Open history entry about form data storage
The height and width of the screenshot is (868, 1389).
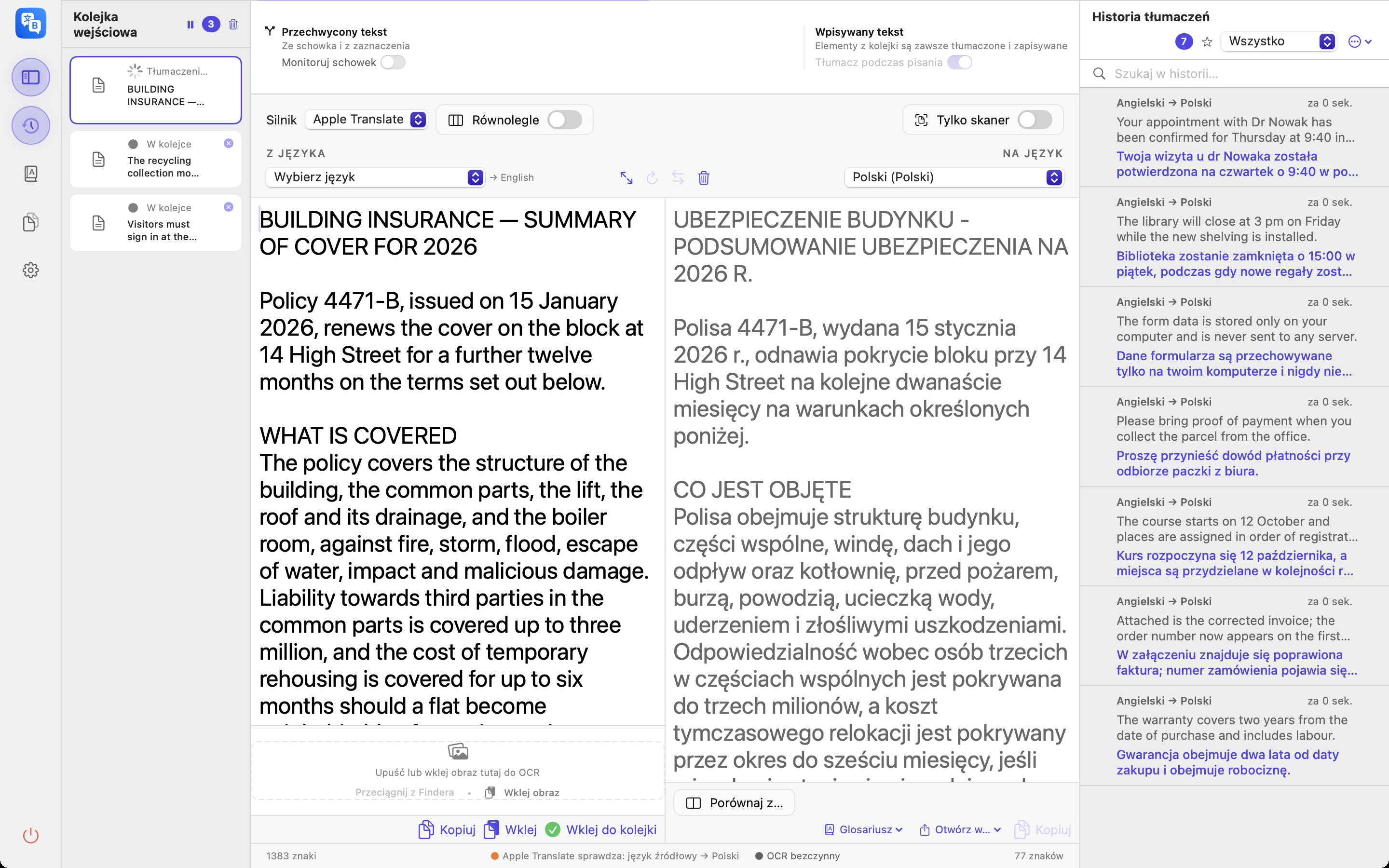click(x=1234, y=337)
